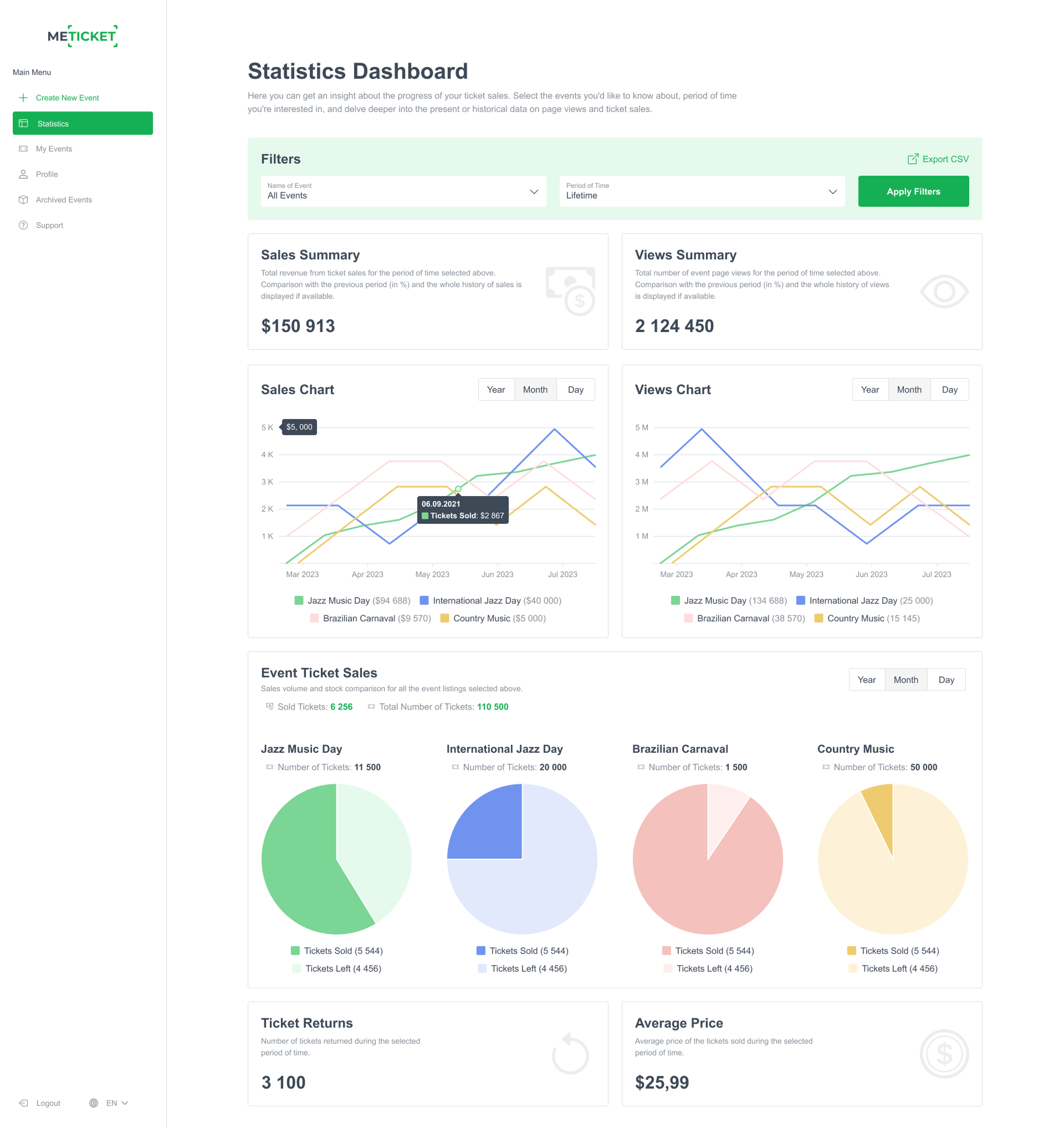Screen dimensions: 1064x1128
Task: Click the globe language icon
Action: 94,1103
